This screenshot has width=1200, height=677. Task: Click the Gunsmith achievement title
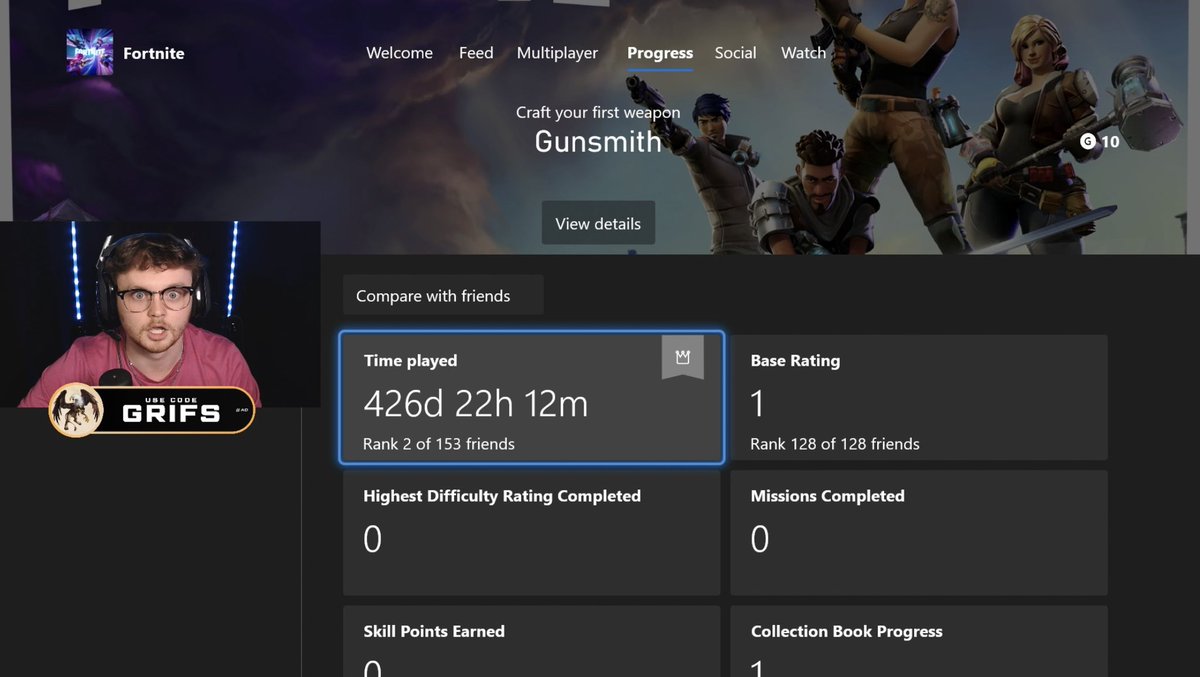pos(598,141)
